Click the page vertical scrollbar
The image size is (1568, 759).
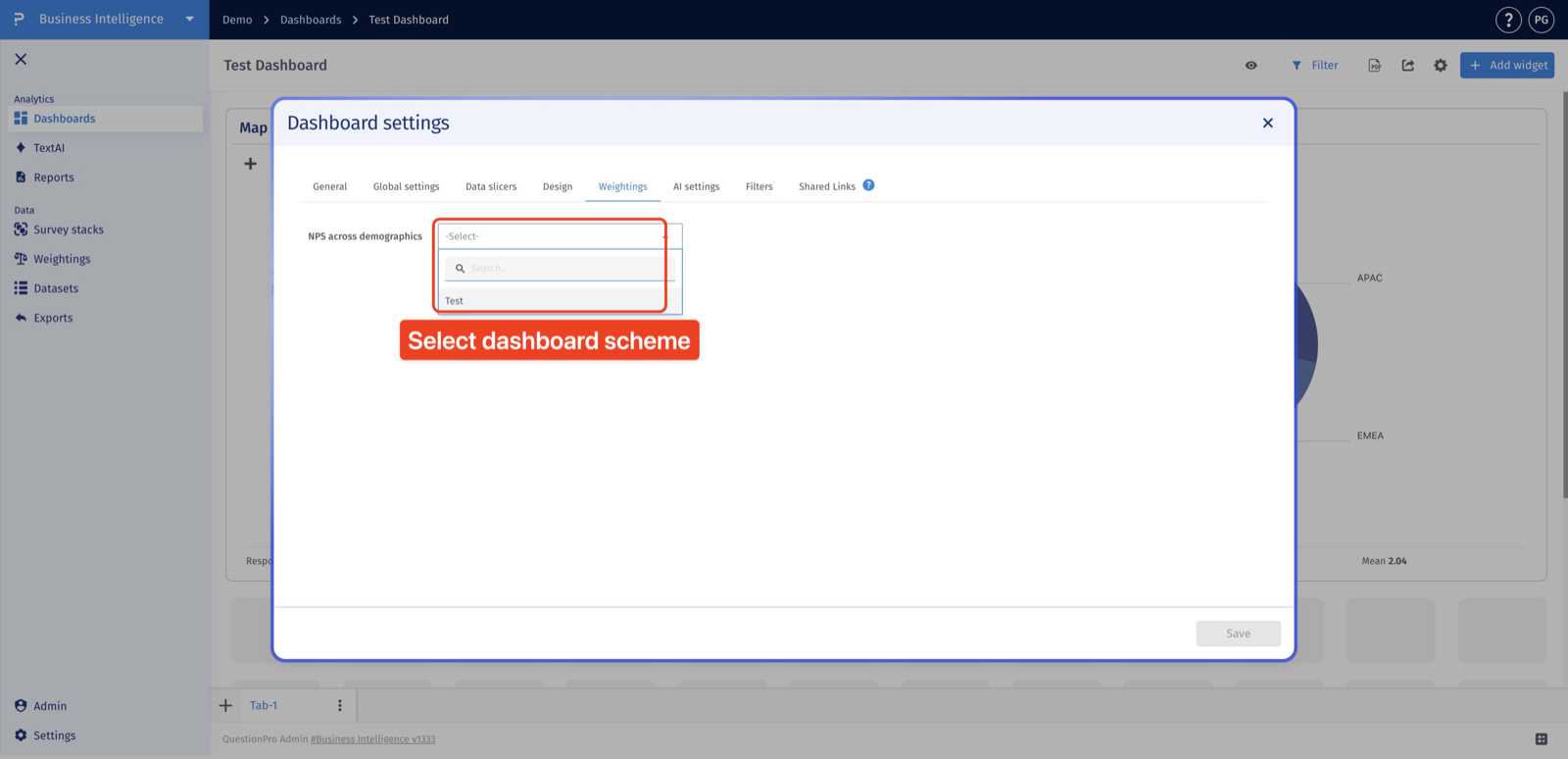coord(1564,294)
